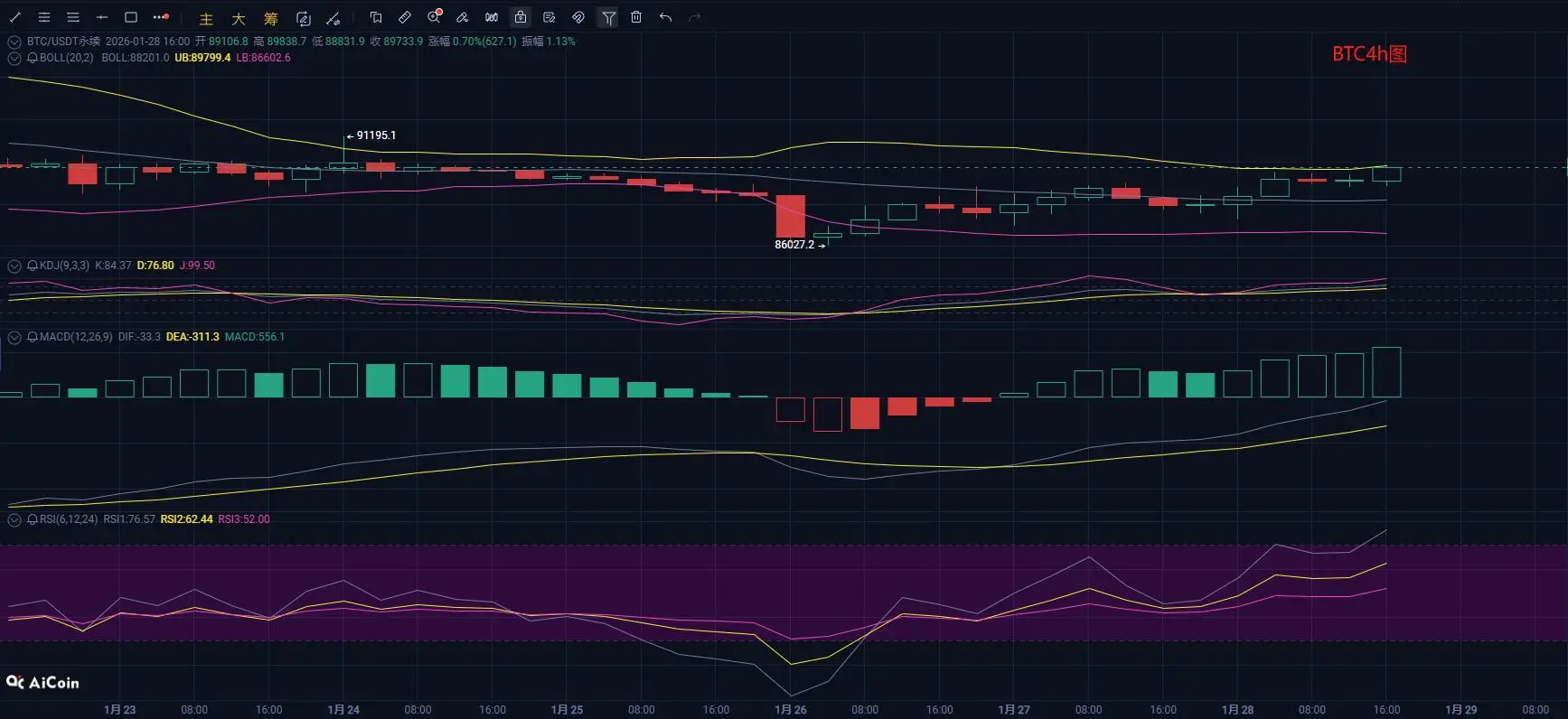Select the trend line drawing tool
The width and height of the screenshot is (1568, 719).
pos(15,17)
